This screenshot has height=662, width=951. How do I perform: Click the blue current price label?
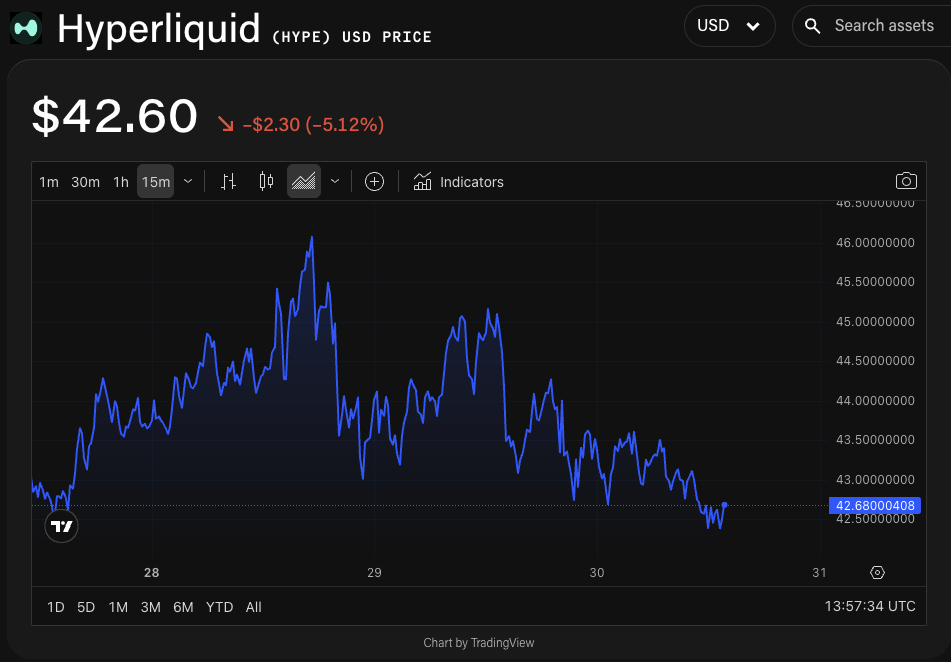click(874, 505)
